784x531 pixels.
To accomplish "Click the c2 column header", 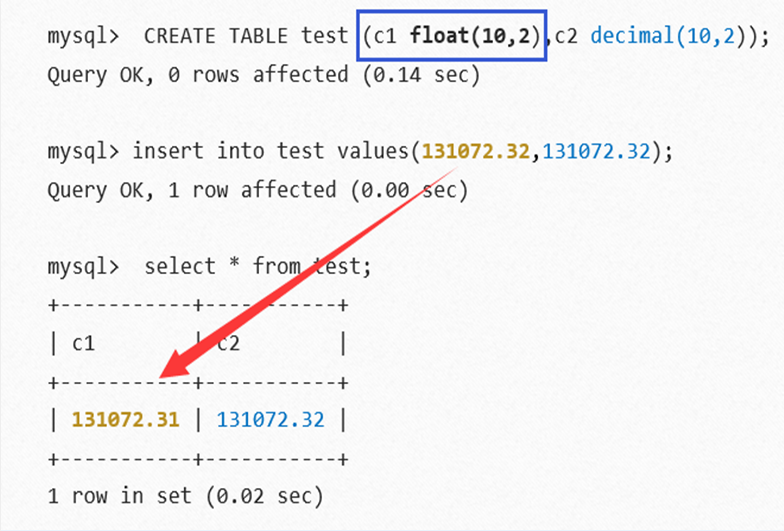I will click(232, 343).
